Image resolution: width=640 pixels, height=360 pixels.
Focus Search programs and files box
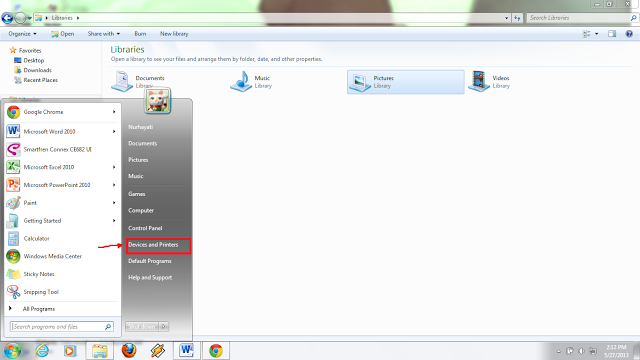click(62, 327)
